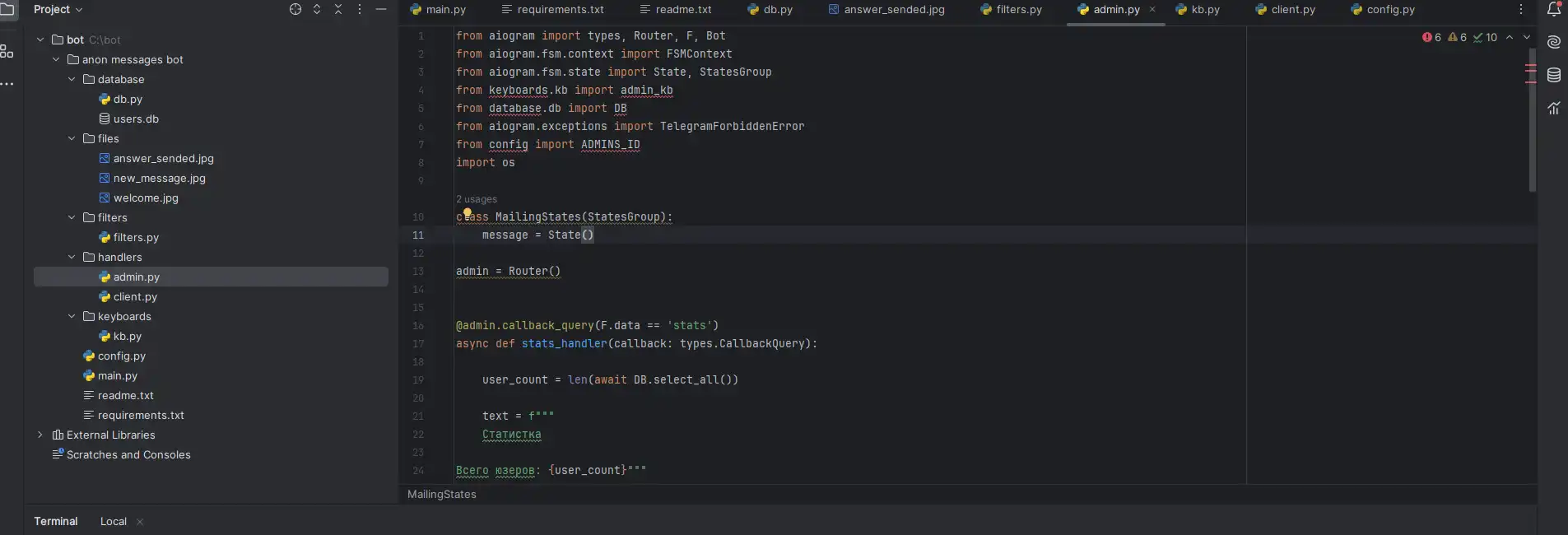Viewport: 1568px width, 535px height.
Task: Switch to the filters.py editor tab
Action: (x=1012, y=10)
